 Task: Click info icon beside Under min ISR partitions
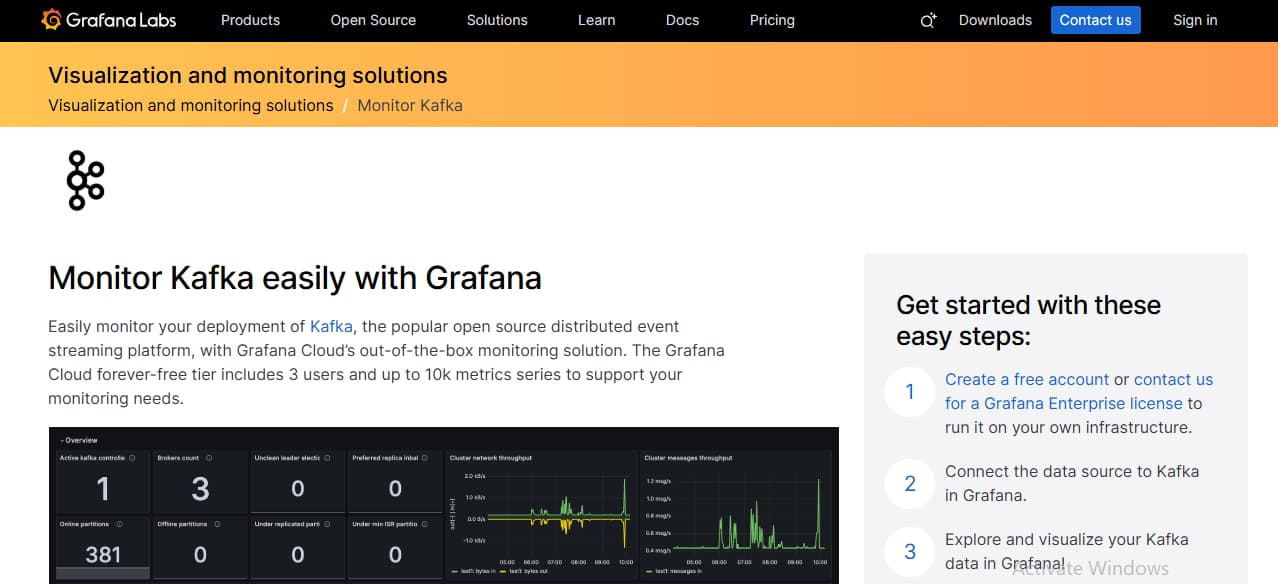coord(427,524)
